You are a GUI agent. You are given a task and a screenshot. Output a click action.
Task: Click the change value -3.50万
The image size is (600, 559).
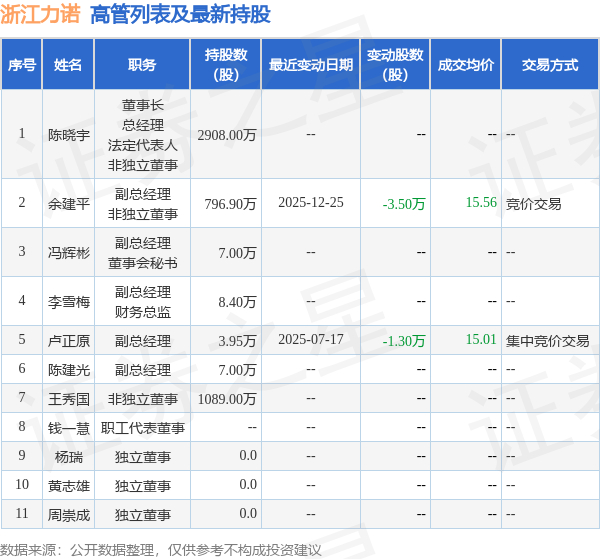click(x=404, y=204)
